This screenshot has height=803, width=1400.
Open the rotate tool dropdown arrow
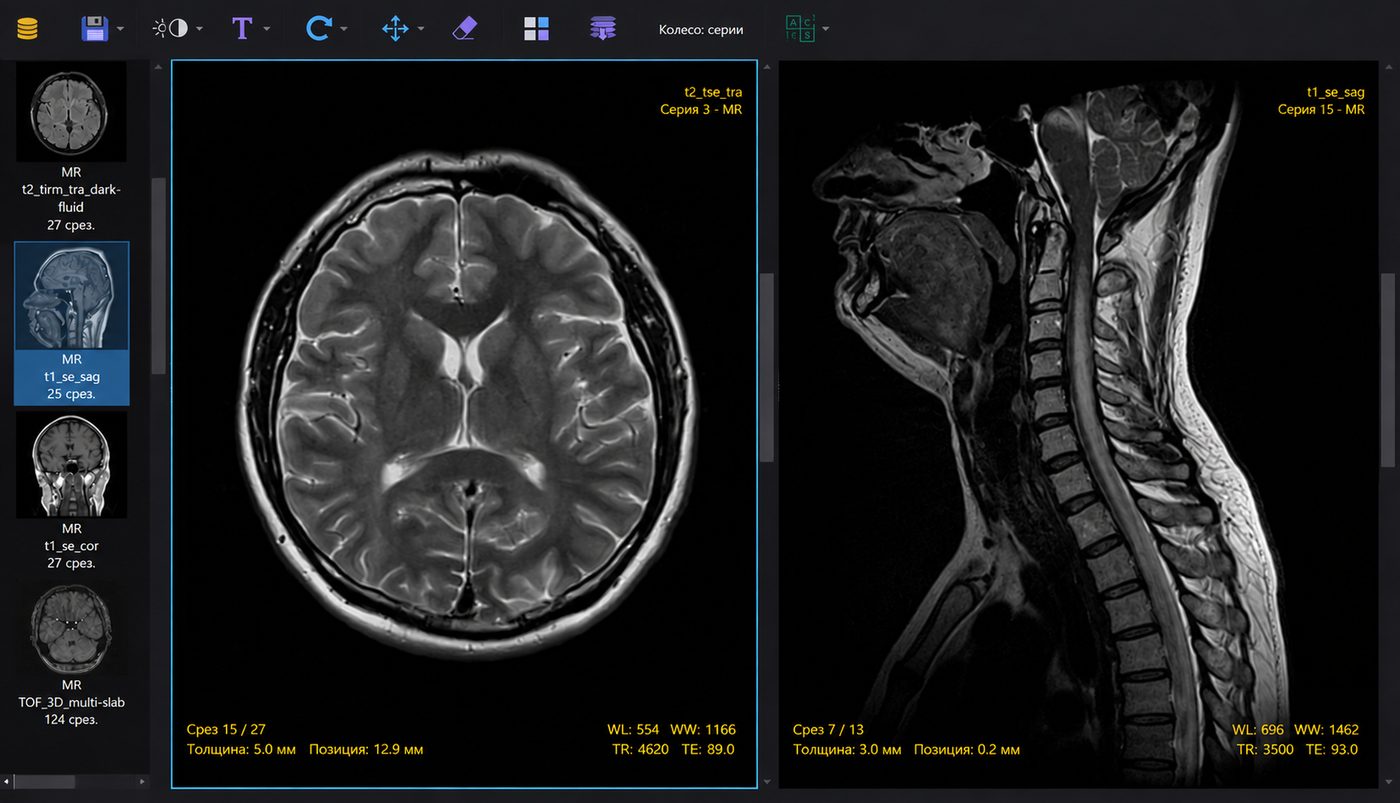coord(343,29)
